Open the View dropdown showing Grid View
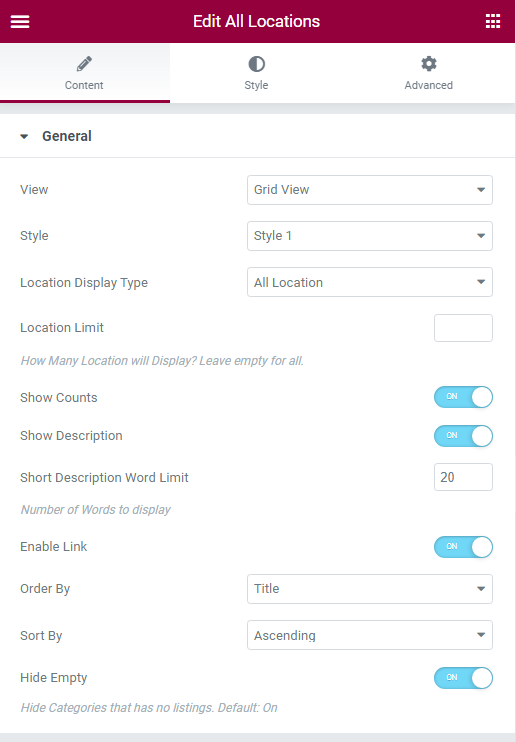This screenshot has width=516, height=742. (370, 190)
